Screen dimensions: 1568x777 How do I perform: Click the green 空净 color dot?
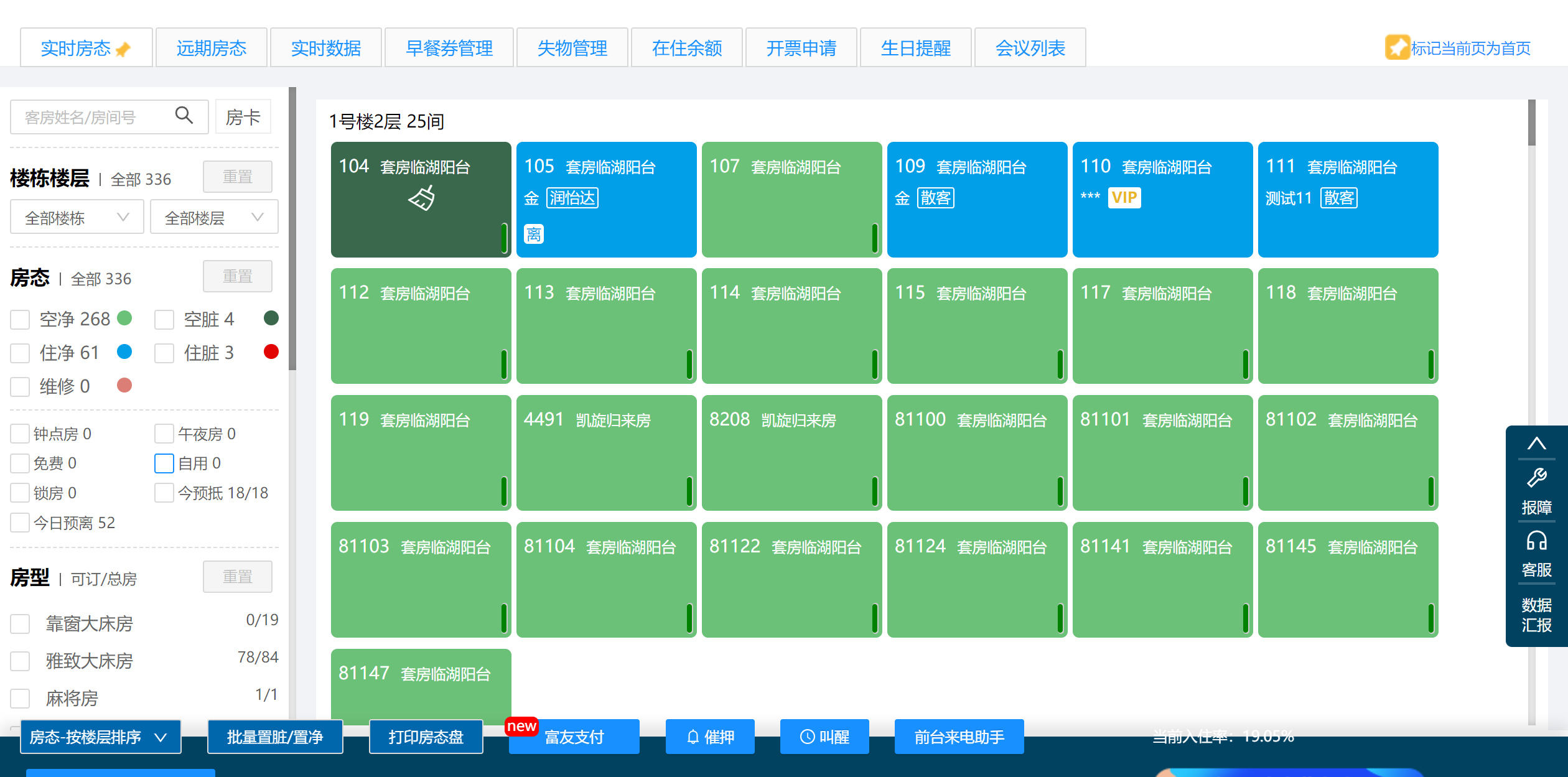124,318
